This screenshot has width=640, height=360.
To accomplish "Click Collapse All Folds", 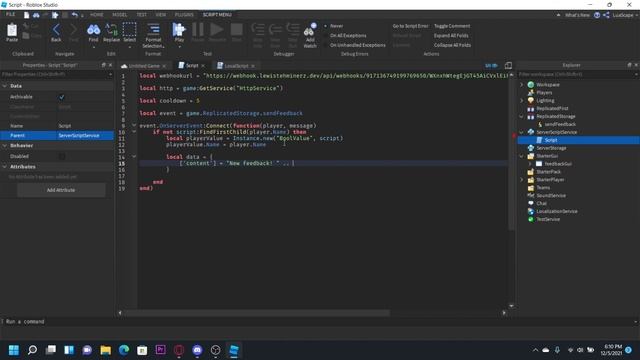I will point(452,45).
